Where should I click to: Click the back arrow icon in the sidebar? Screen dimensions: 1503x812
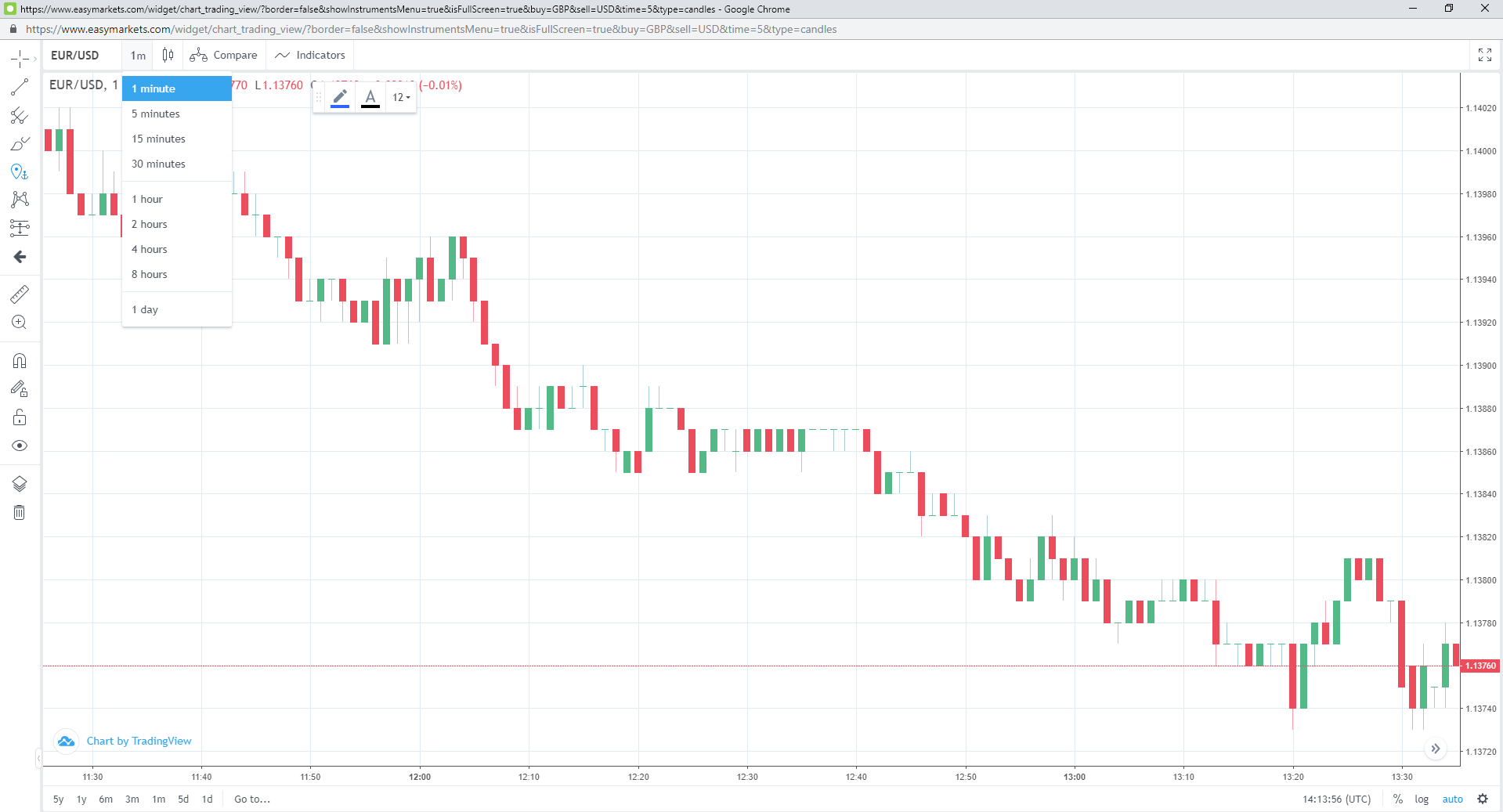[x=20, y=257]
